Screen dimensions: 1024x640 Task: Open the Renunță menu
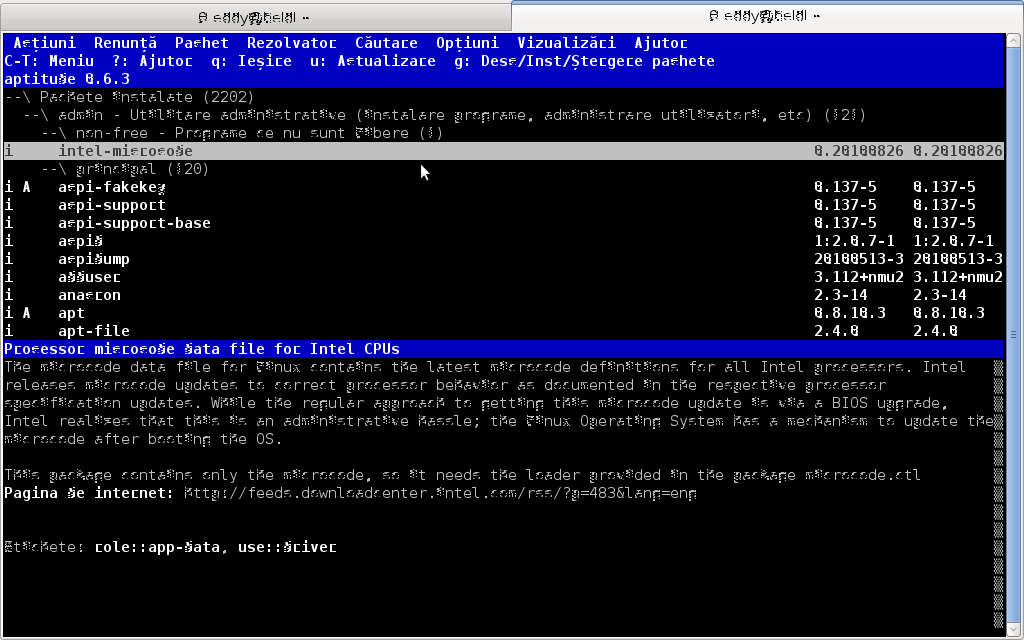125,43
